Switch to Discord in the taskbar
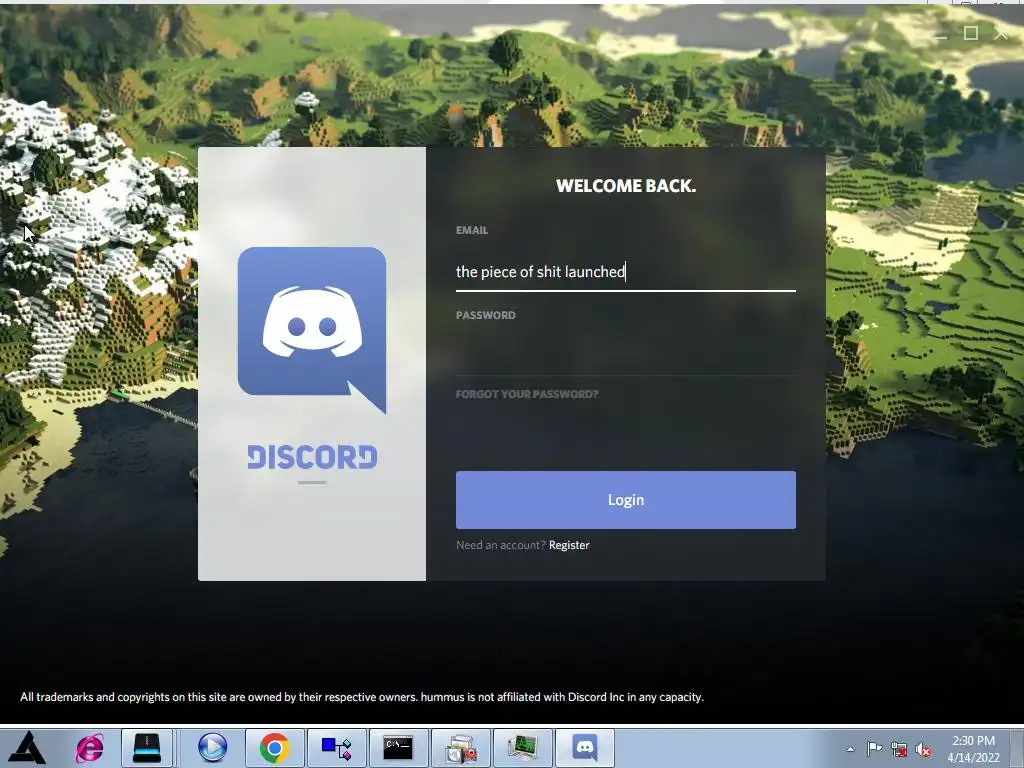 coord(584,748)
